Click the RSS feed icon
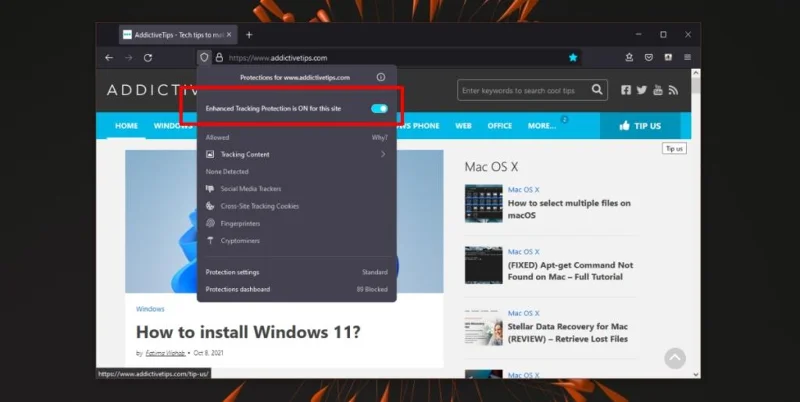This screenshot has width=800, height=402. [673, 90]
